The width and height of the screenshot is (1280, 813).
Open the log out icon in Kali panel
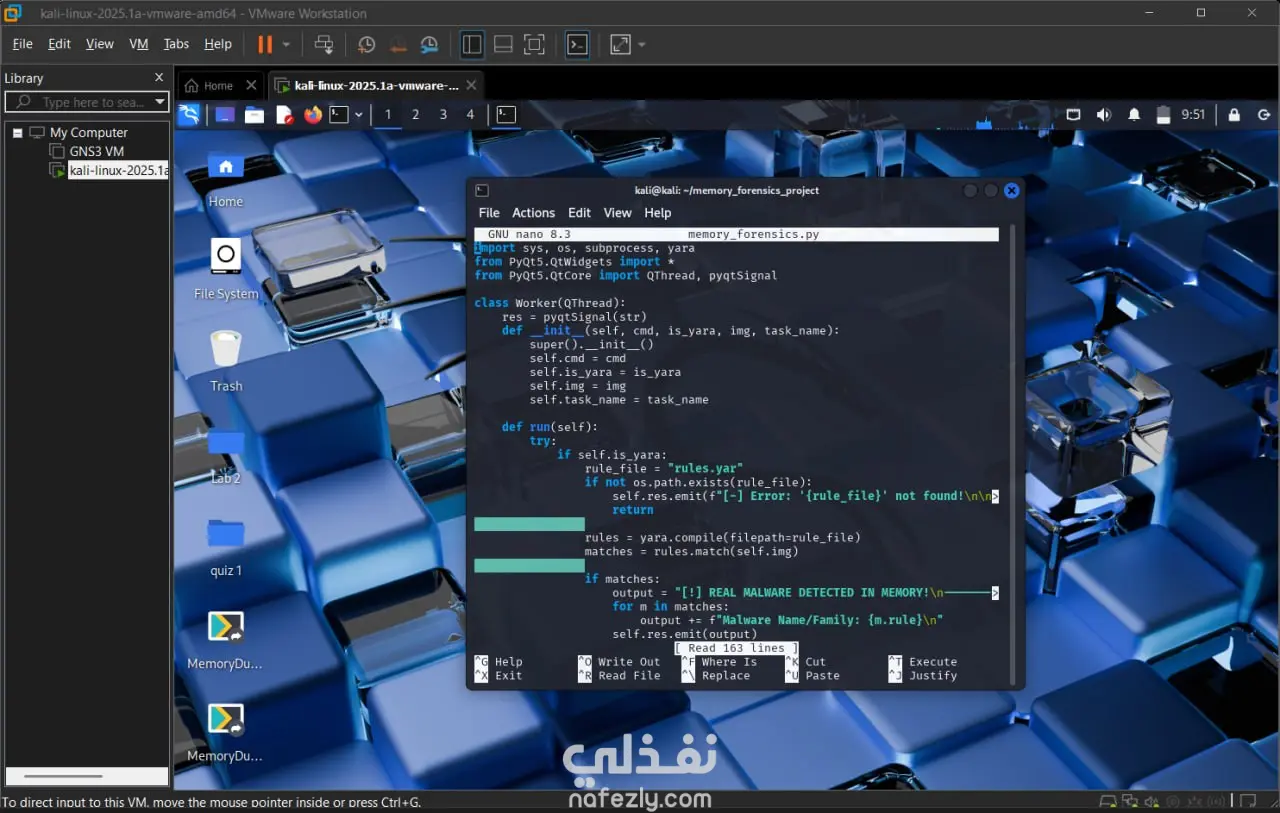pos(1263,115)
